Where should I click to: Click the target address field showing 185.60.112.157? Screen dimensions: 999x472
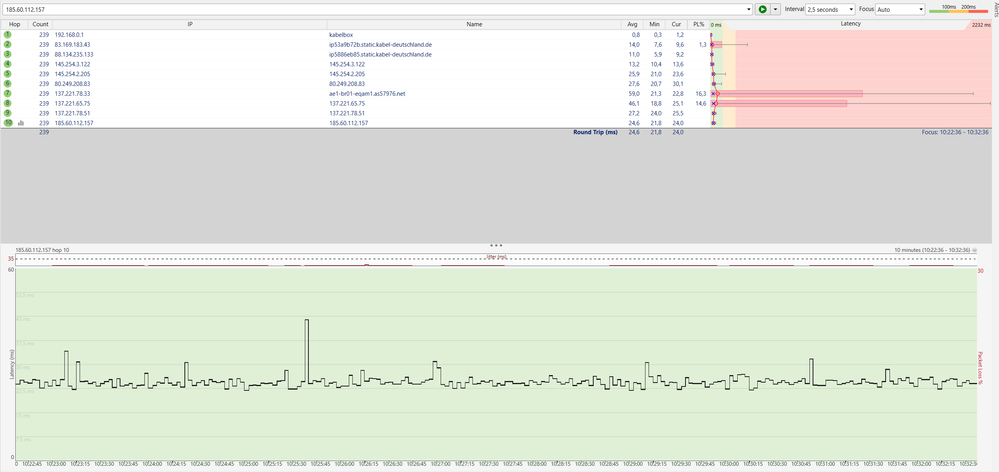click(375, 10)
